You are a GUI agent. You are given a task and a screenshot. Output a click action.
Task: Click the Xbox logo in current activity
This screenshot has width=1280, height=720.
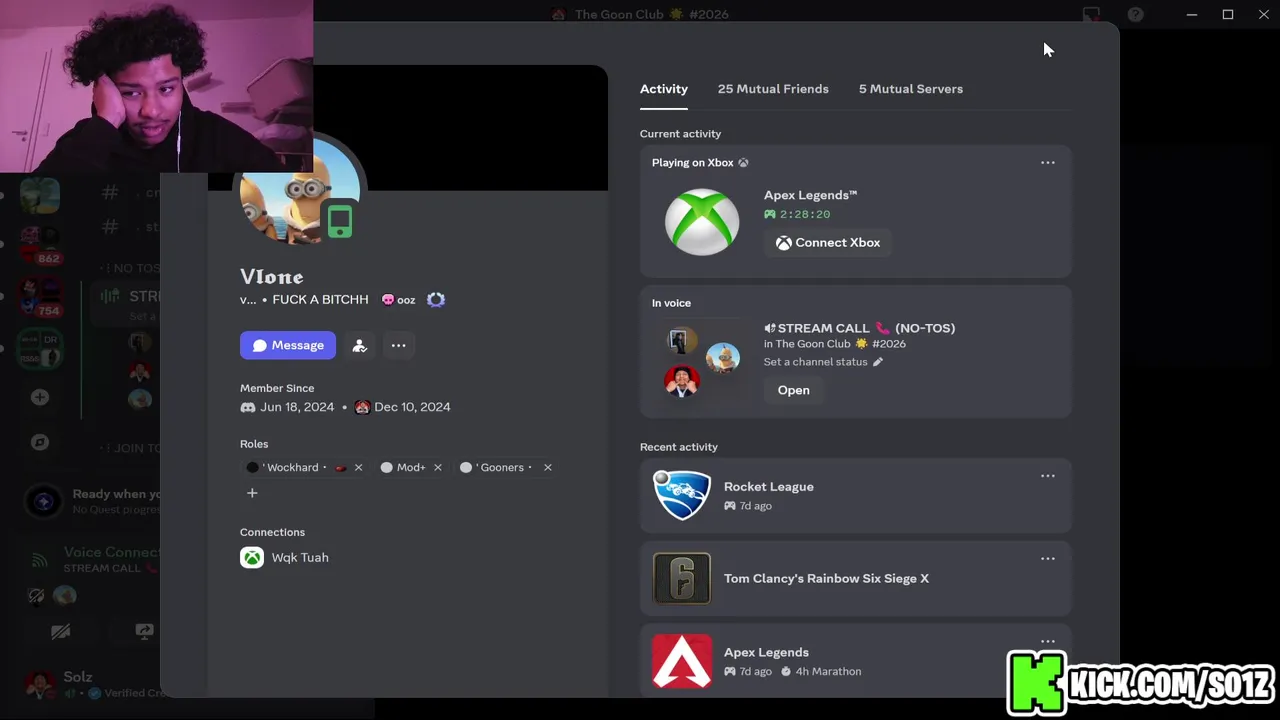coord(702,222)
